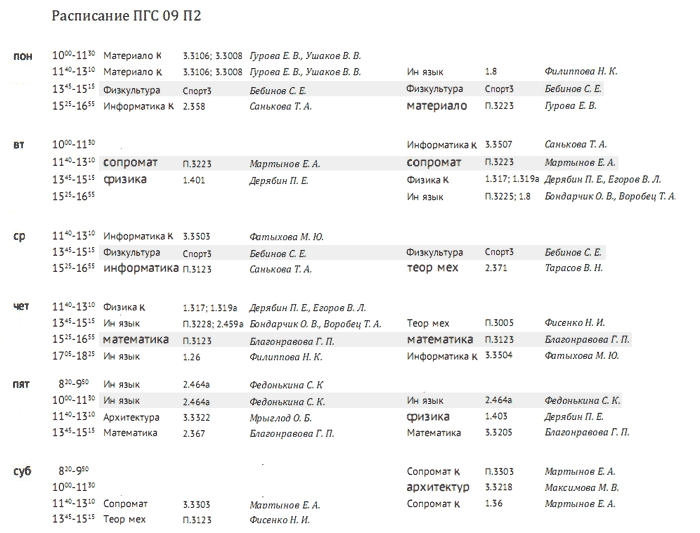Screen dimensions: 700x533
Task: Click room number 3.3218
Action: 498,488
